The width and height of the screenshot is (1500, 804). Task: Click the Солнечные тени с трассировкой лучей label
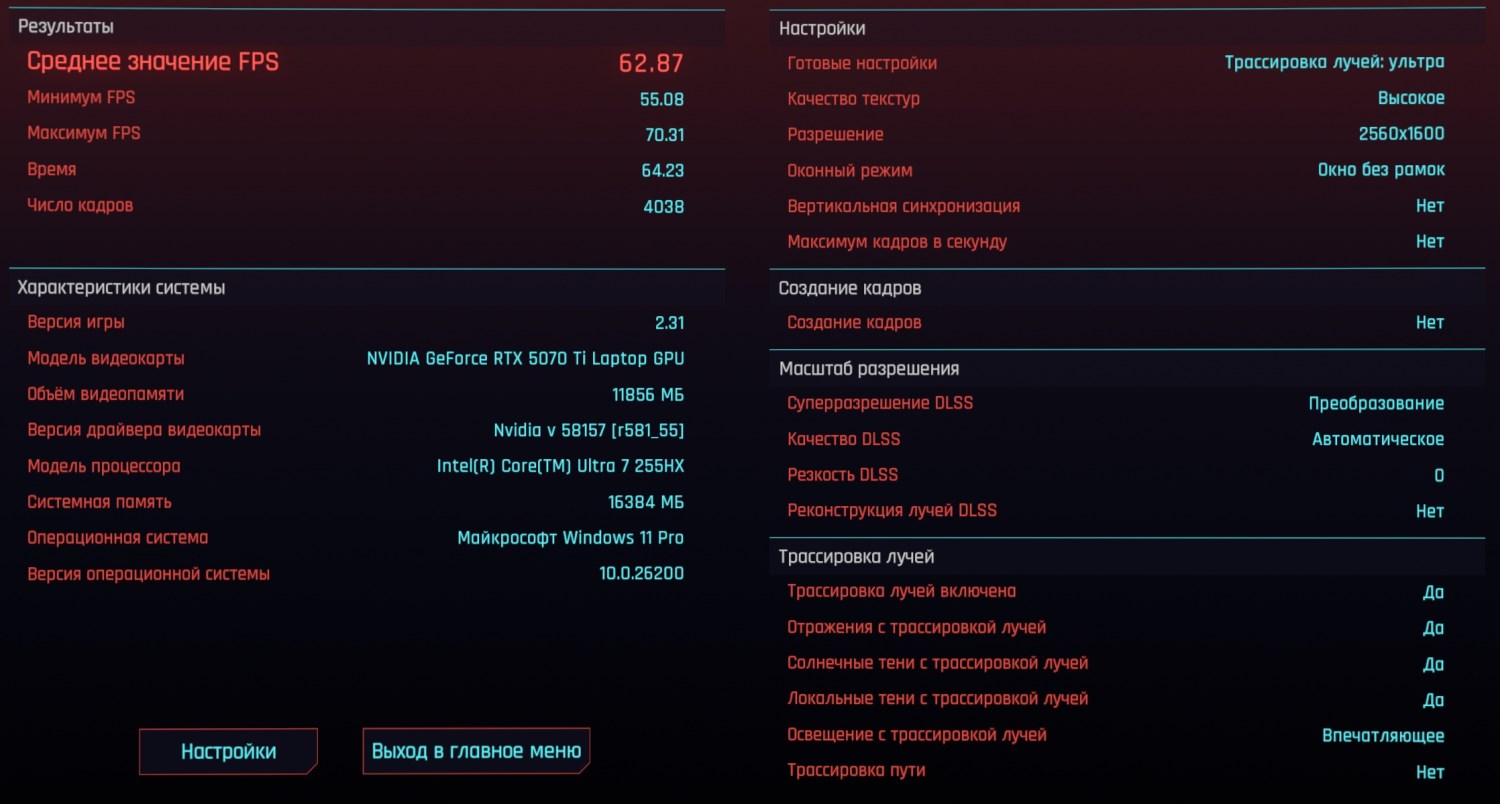tap(938, 664)
